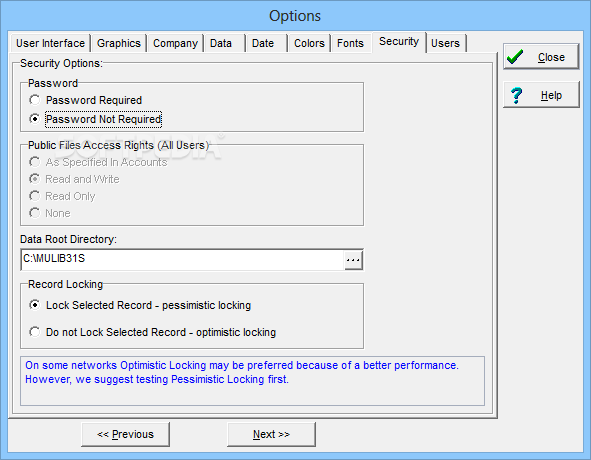Select the Security tab
This screenshot has height=460, width=591.
[x=399, y=41]
